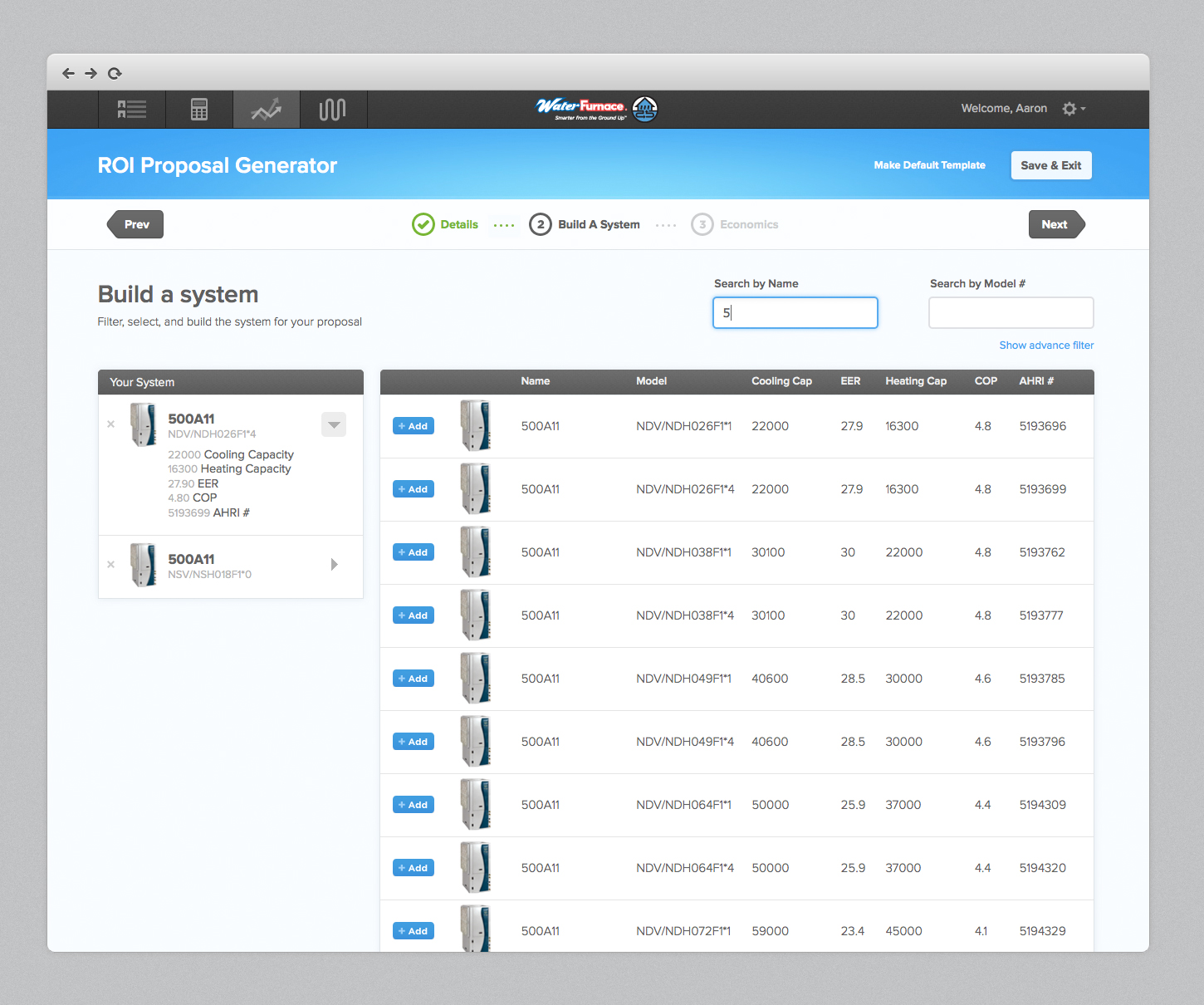
Task: Click the EER column header
Action: point(850,381)
